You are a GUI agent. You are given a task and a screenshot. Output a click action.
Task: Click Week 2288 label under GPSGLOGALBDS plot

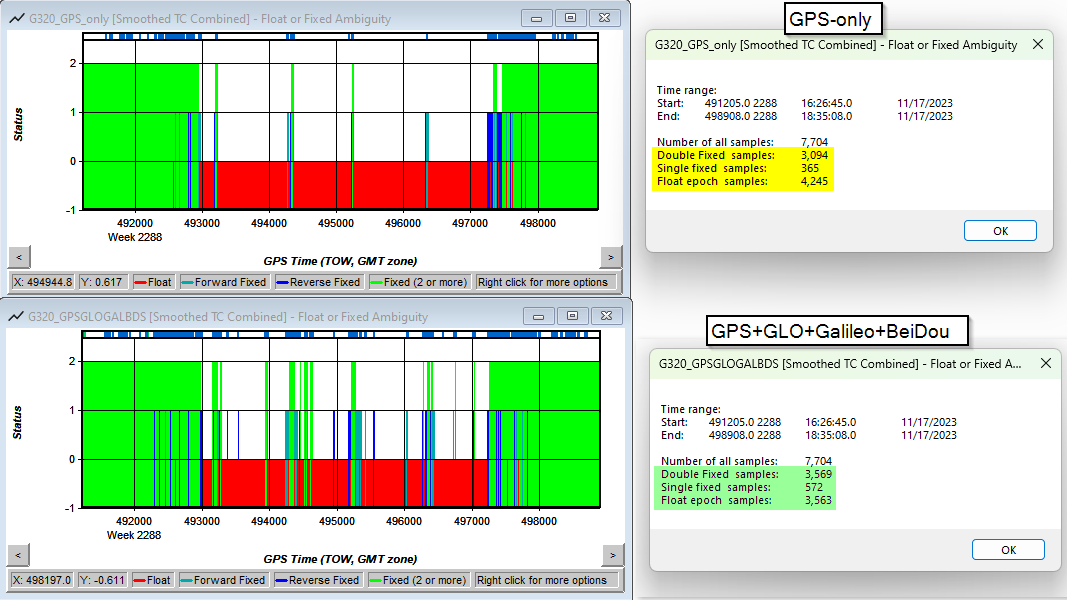134,535
